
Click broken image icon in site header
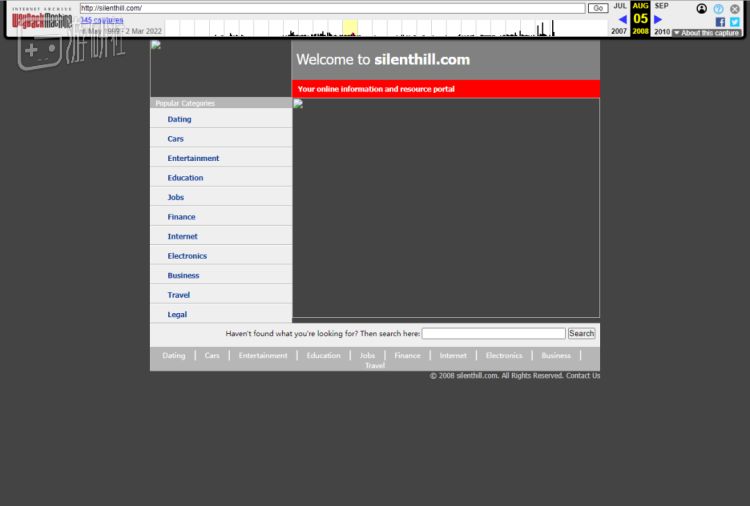tap(155, 45)
